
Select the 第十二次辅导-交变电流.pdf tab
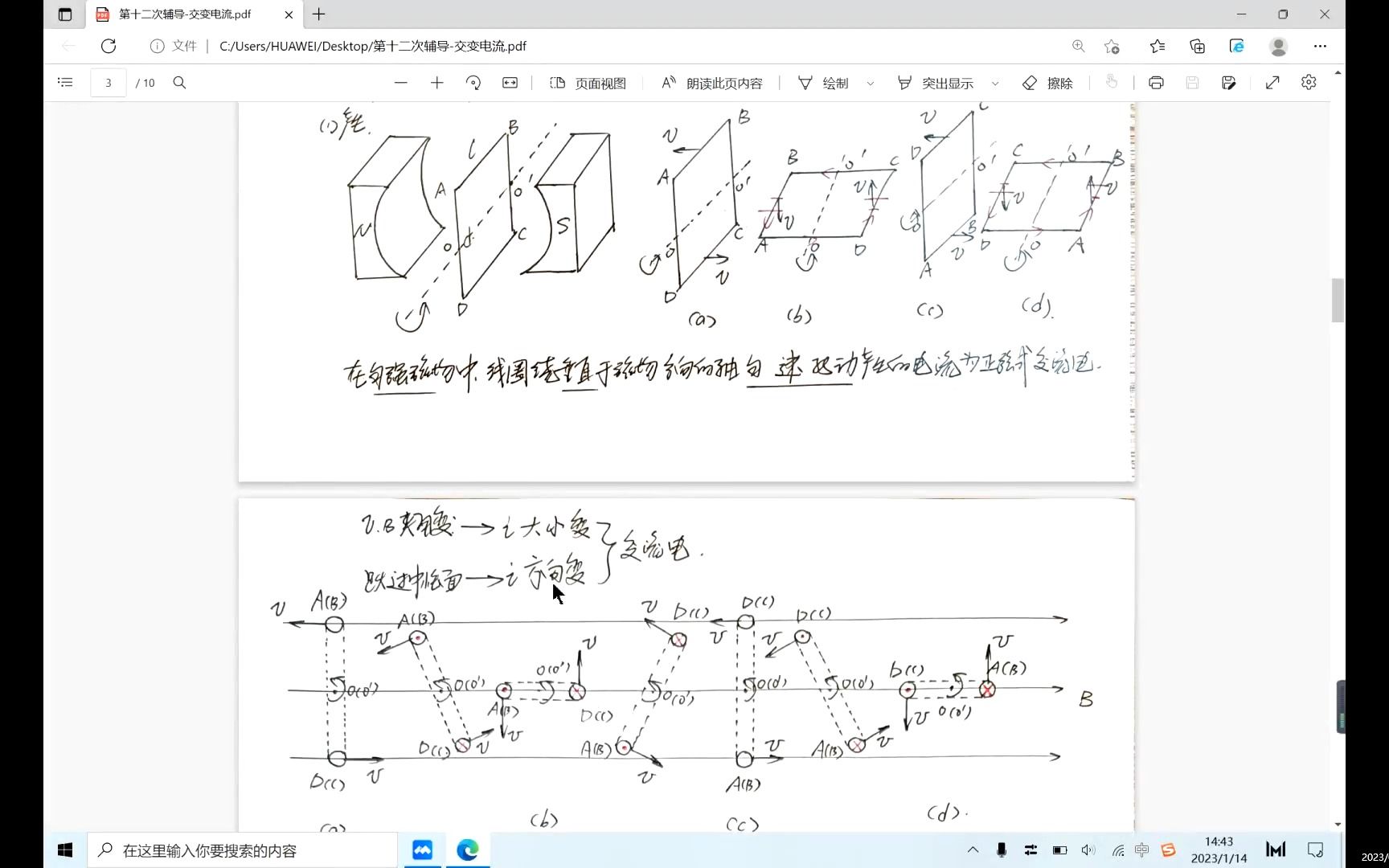coord(184,14)
